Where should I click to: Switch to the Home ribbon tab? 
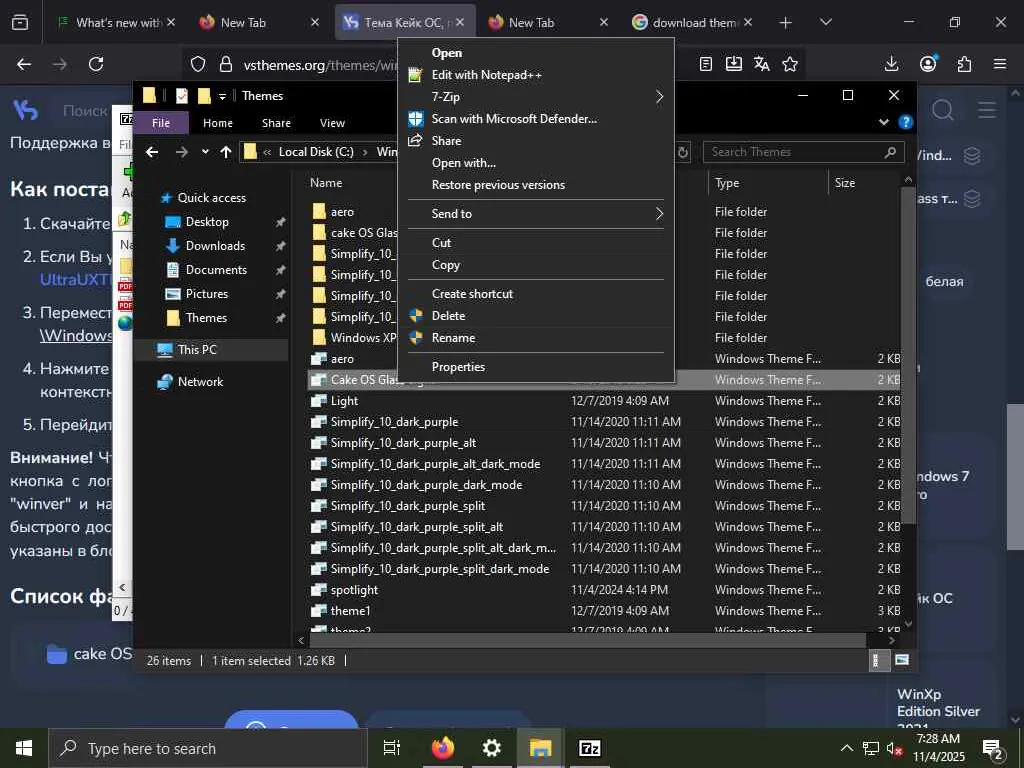(217, 123)
